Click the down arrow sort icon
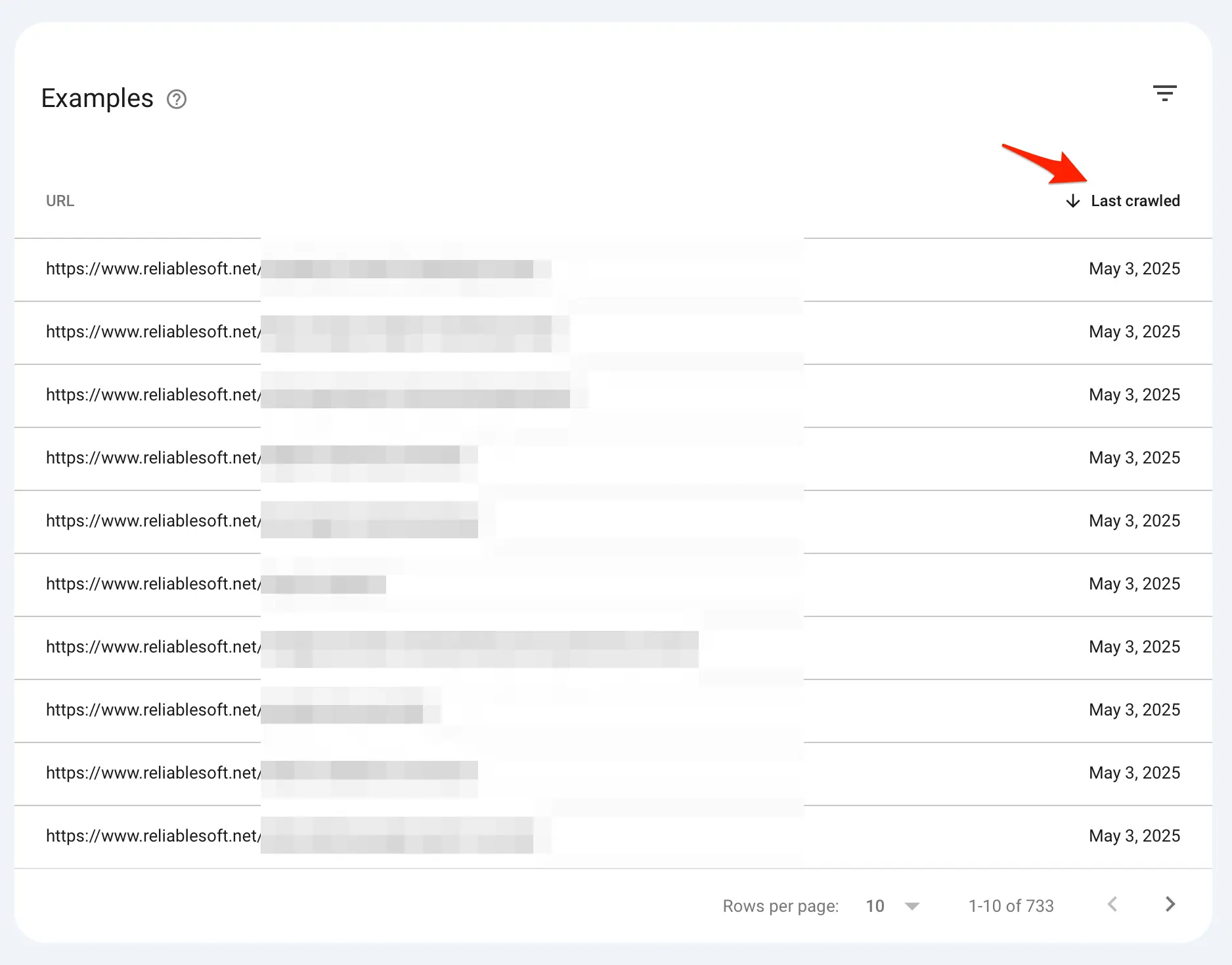1232x965 pixels. coord(1072,201)
